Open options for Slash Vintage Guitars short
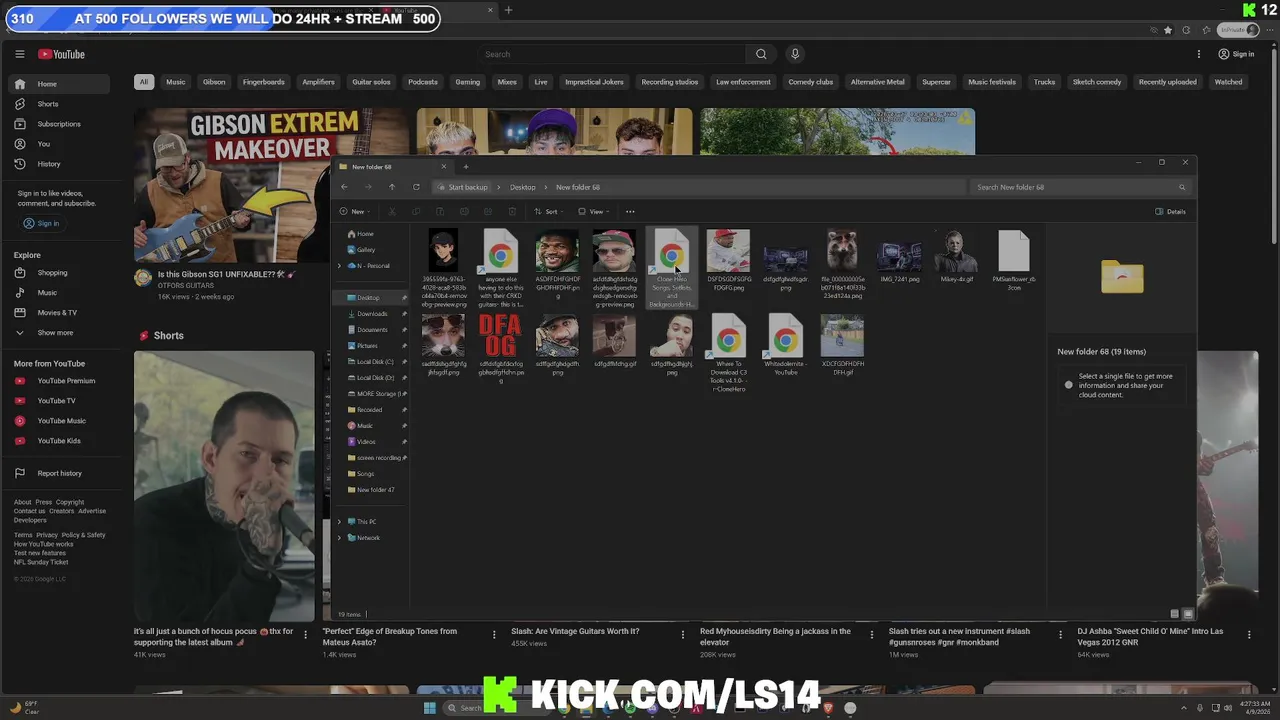Screen dimensions: 1280x720 click(x=683, y=634)
